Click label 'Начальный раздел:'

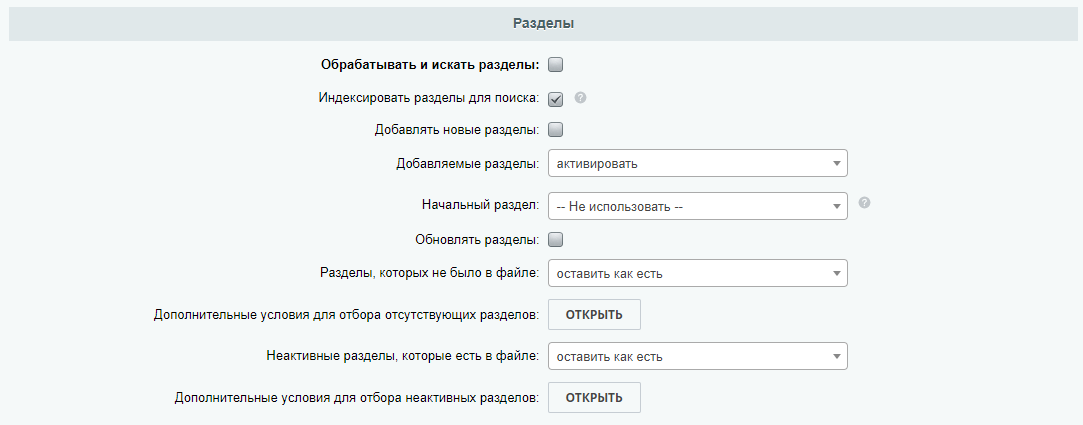(x=481, y=205)
